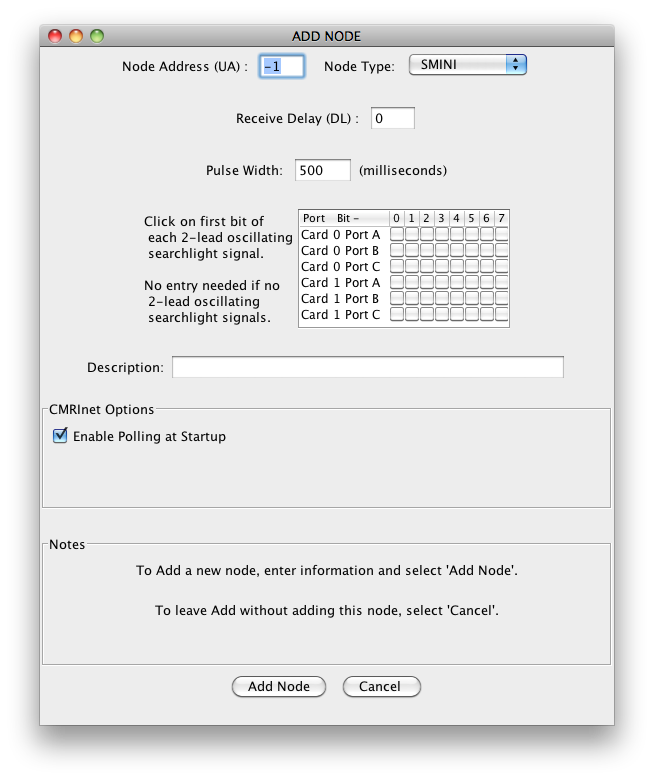This screenshot has width=654, height=780.
Task: Check bit 1 for Card 1 Port A
Action: [x=412, y=282]
